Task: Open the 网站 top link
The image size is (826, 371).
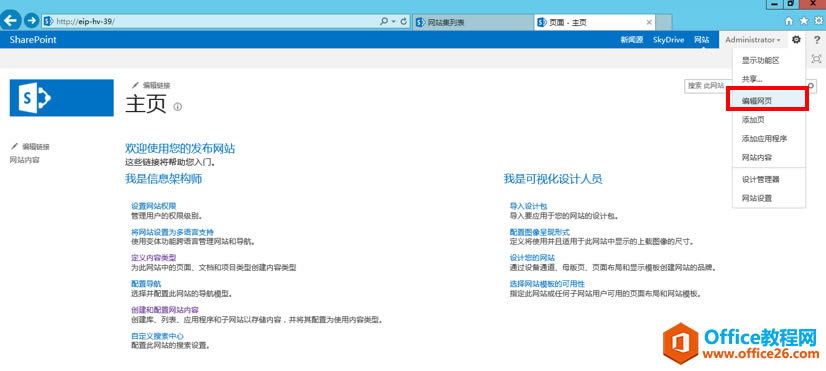Action: pos(701,40)
